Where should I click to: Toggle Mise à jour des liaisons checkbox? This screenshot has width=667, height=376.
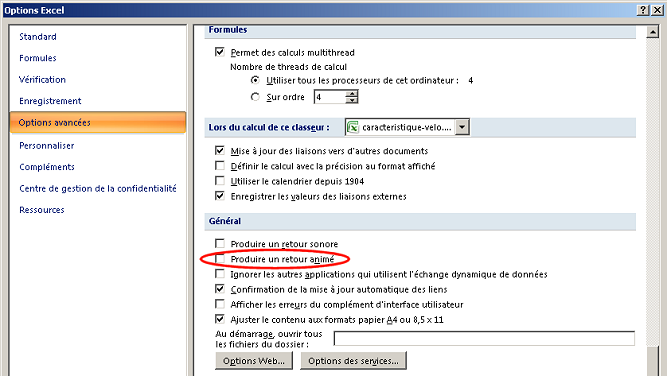220,151
